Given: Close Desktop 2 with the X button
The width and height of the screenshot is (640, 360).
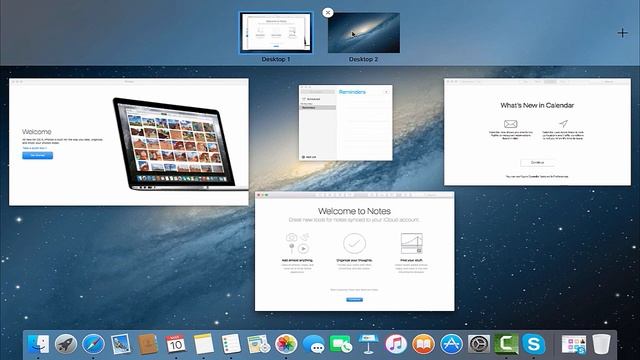Looking at the screenshot, I should coord(327,13).
